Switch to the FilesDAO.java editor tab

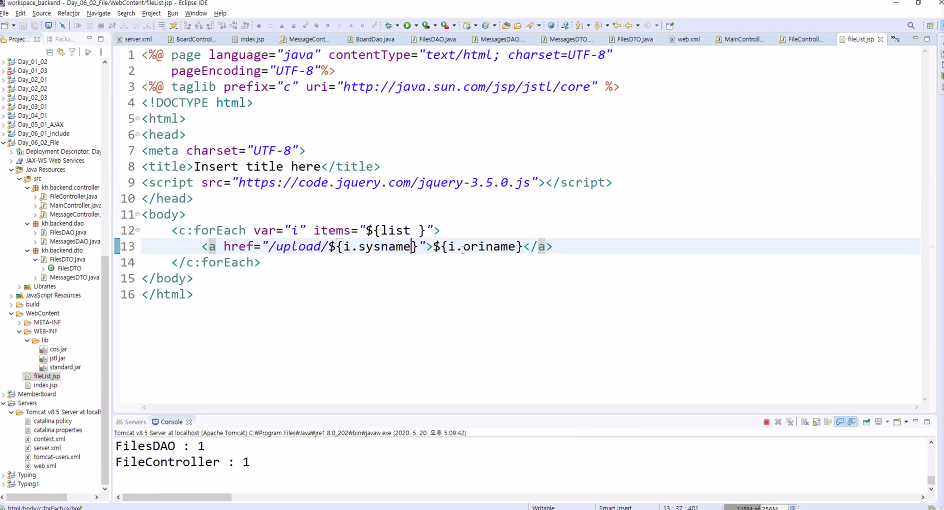click(x=437, y=39)
